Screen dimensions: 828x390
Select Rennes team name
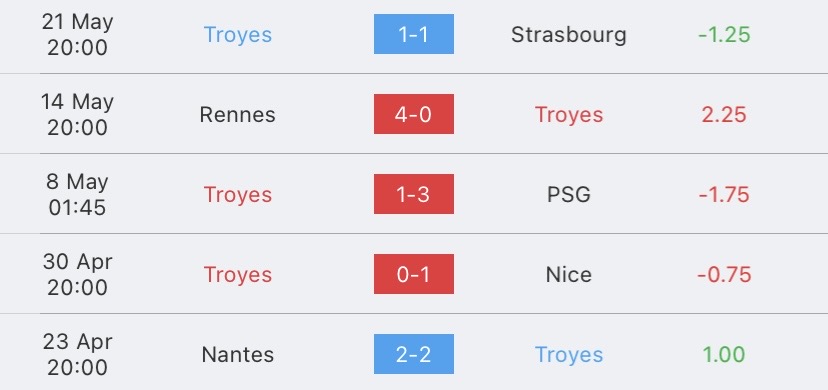click(238, 115)
